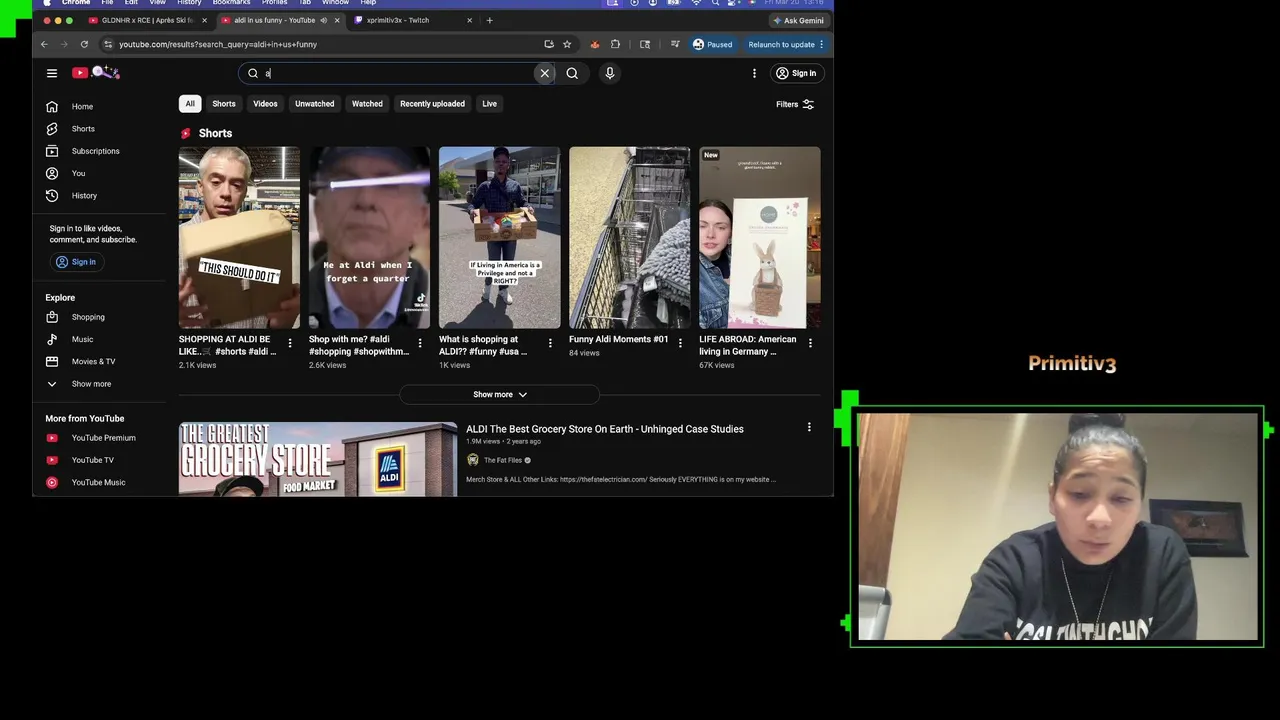
Task: Select the Live filter chip
Action: click(489, 104)
